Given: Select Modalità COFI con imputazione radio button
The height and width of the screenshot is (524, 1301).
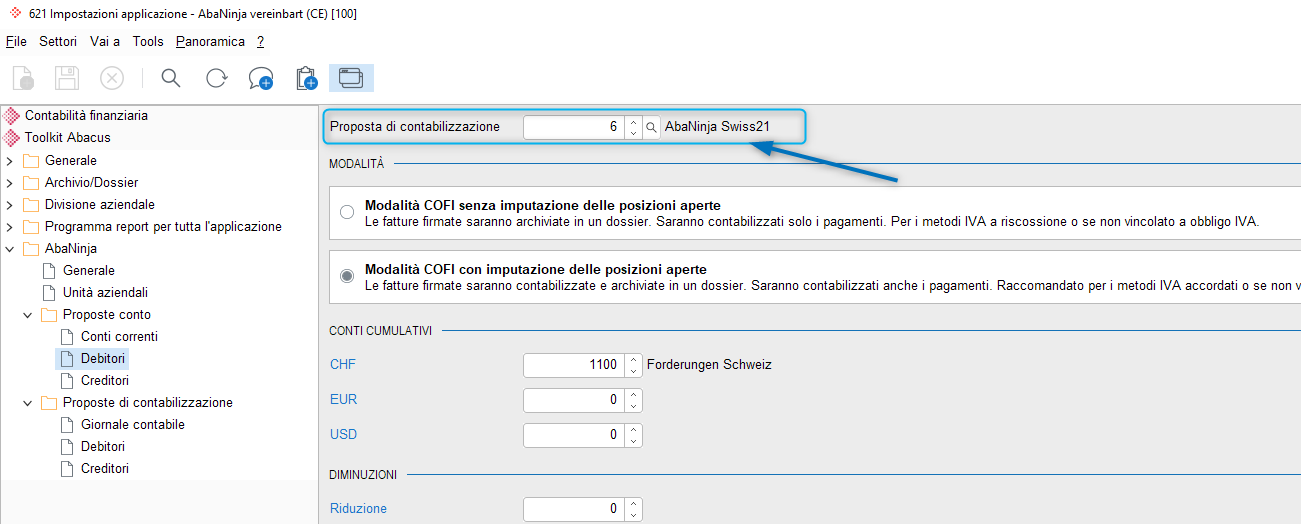Looking at the screenshot, I should coord(347,276).
